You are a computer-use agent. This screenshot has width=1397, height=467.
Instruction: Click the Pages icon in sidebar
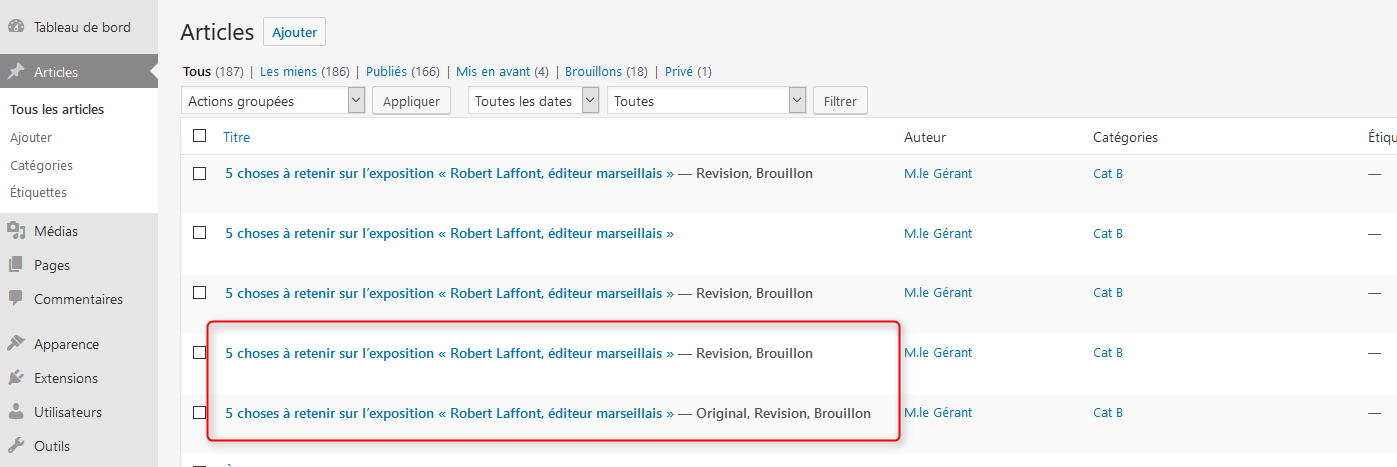click(16, 265)
